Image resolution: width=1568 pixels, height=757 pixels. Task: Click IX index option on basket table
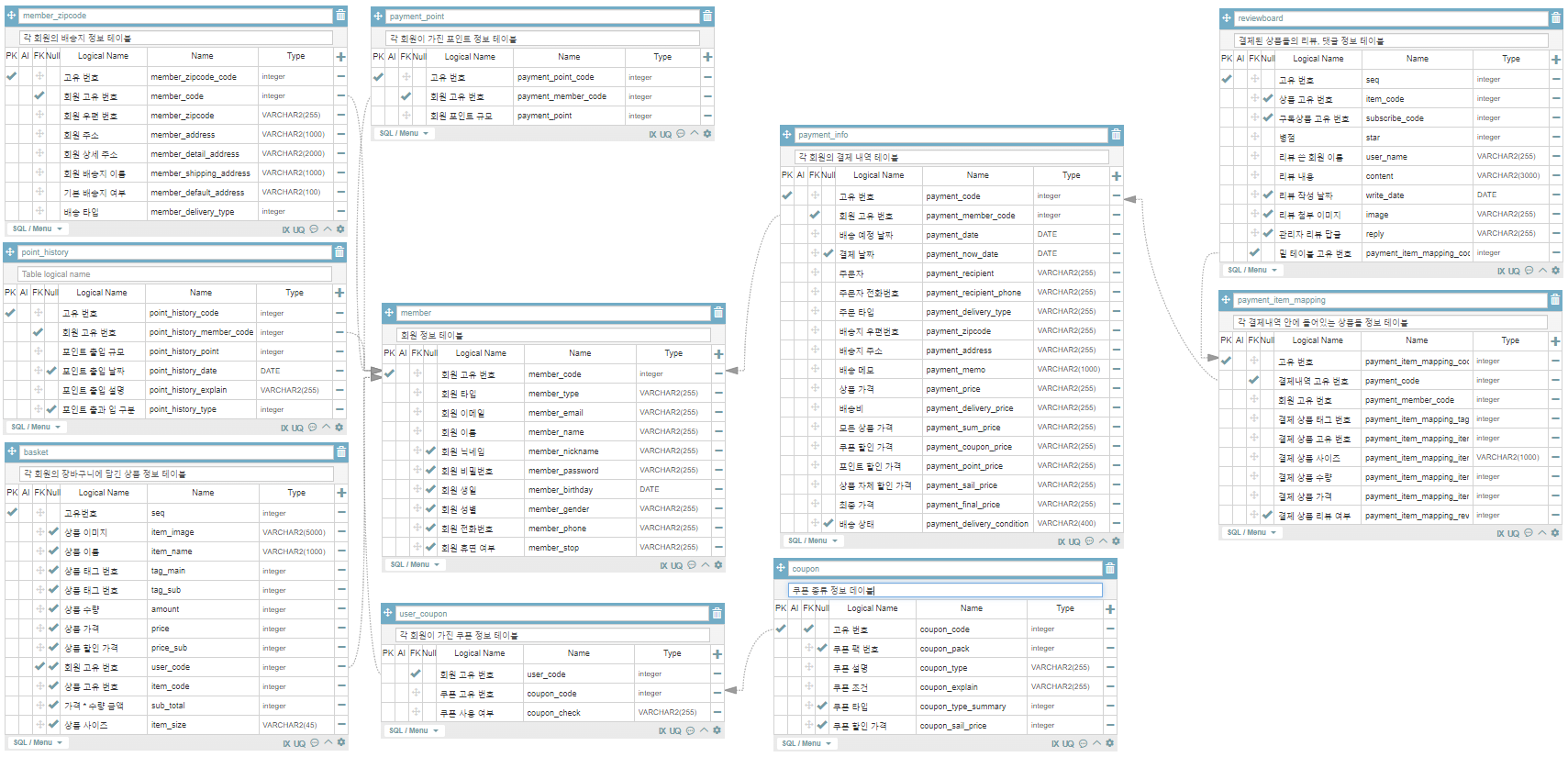286,743
